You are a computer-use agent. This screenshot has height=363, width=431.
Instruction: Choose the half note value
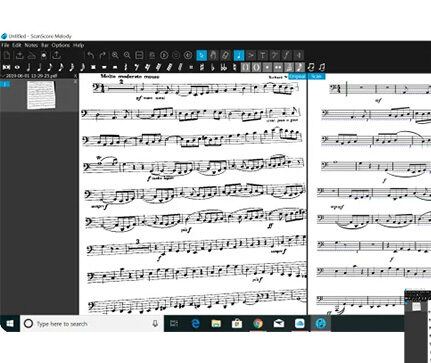click(x=28, y=67)
